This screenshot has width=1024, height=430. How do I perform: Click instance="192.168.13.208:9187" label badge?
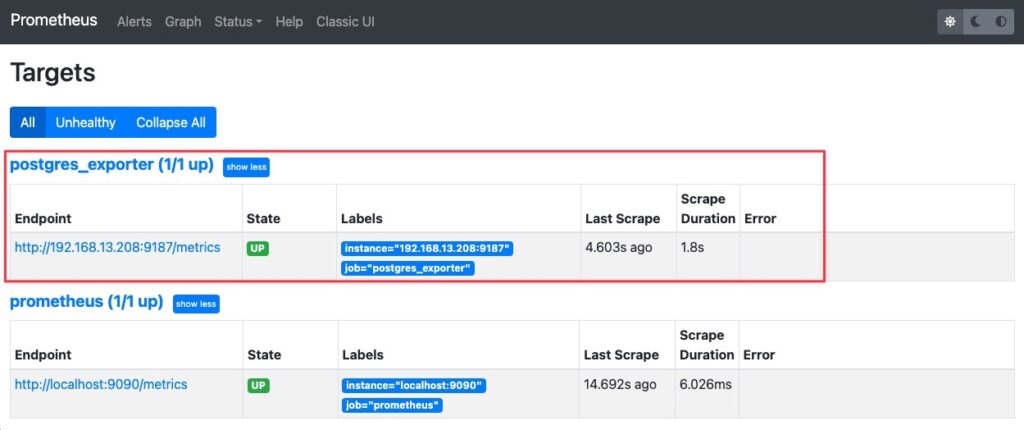[428, 248]
